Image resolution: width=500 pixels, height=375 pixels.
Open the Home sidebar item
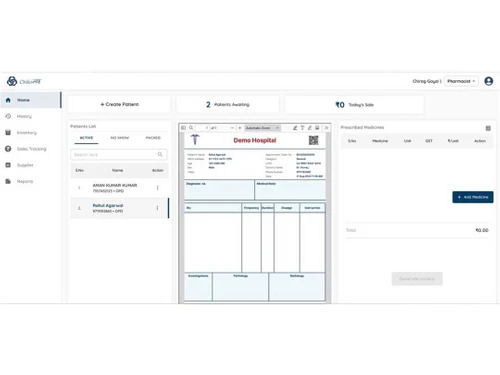(30, 100)
